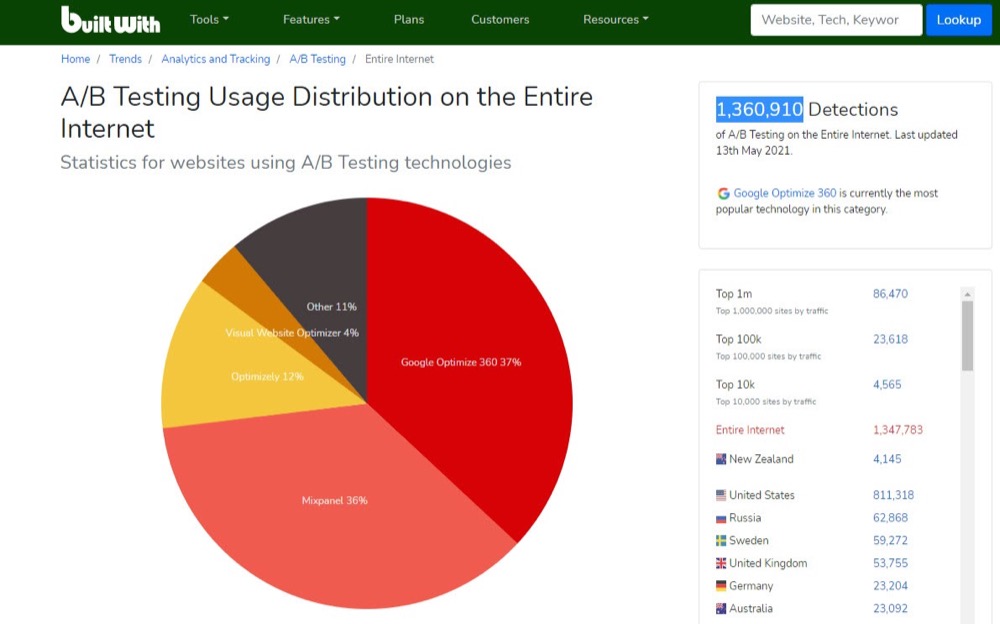This screenshot has width=1000, height=624.
Task: Click the Sweden flag icon
Action: [x=721, y=541]
